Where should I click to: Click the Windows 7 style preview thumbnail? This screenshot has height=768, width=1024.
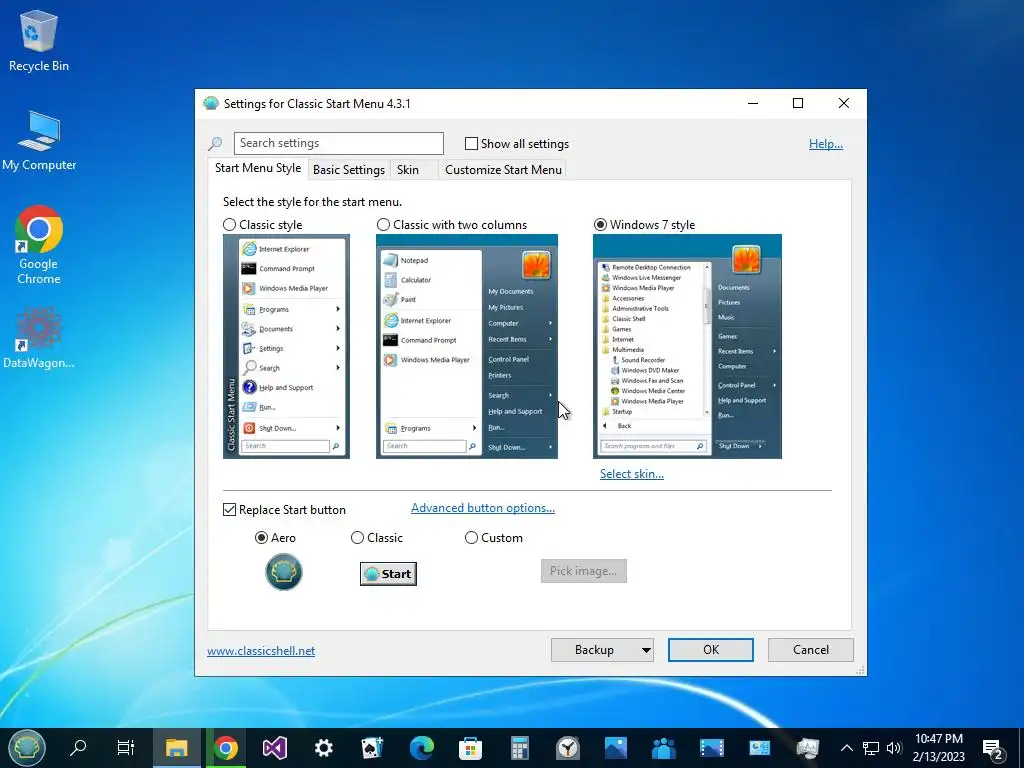point(687,346)
